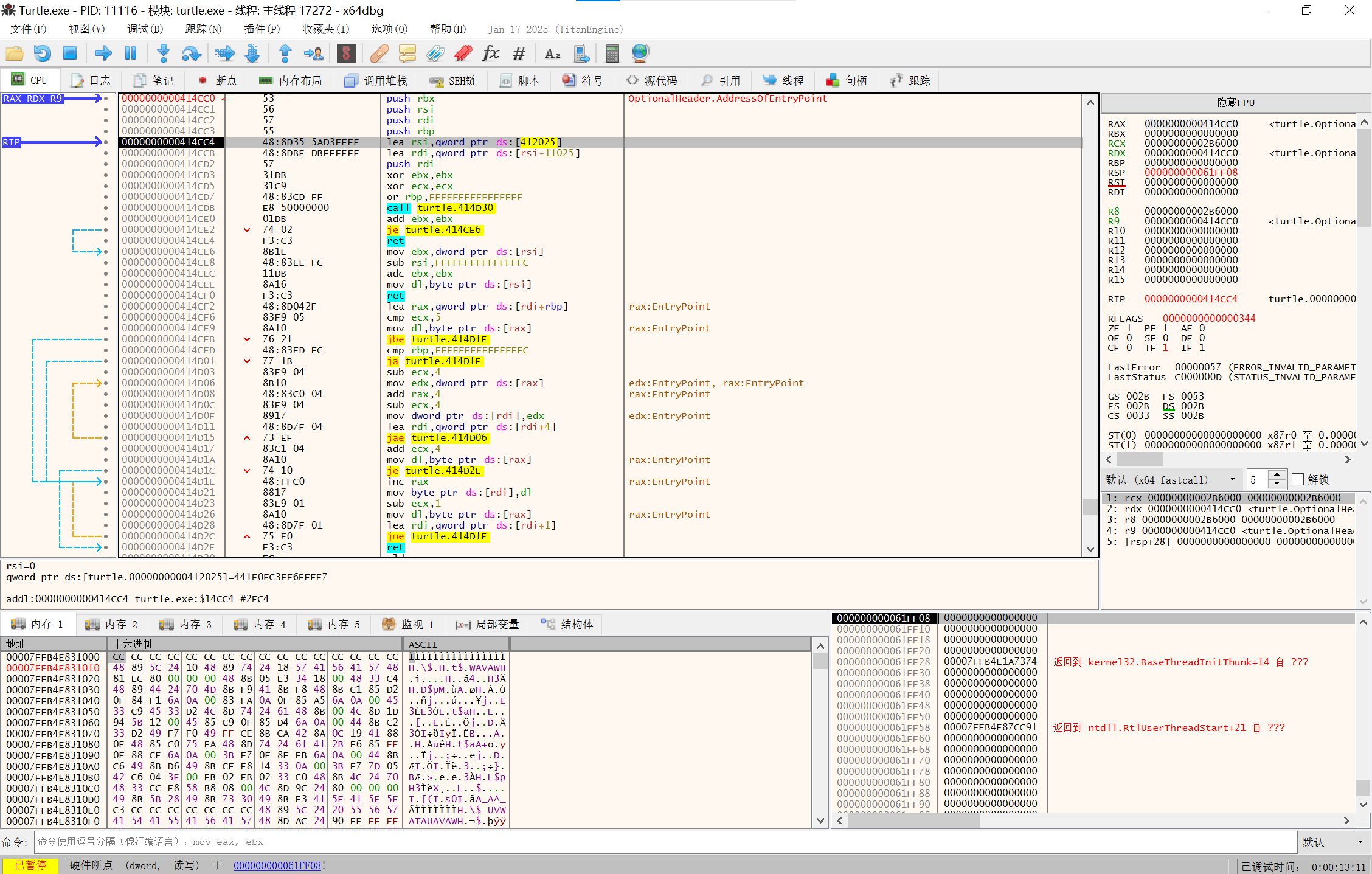Step over using the curved arrow icon
The height and width of the screenshot is (874, 1372).
pyautogui.click(x=192, y=54)
